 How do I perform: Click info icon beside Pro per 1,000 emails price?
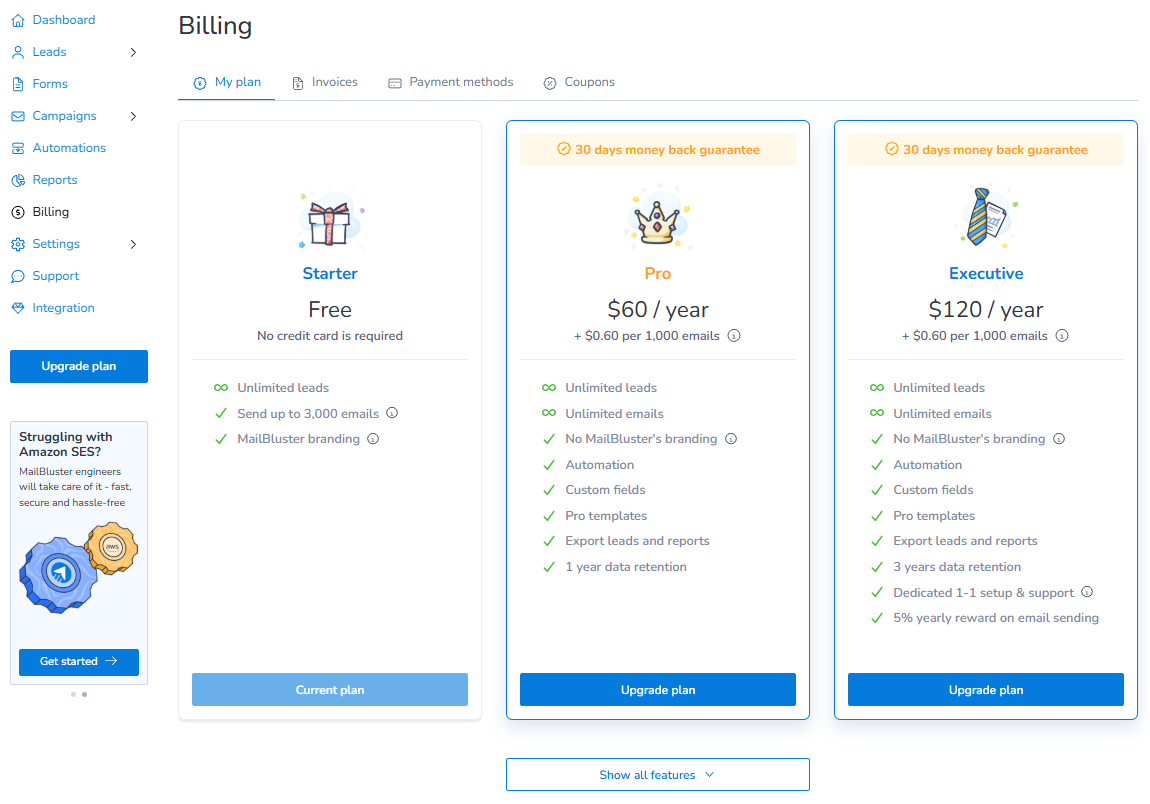[x=734, y=335]
